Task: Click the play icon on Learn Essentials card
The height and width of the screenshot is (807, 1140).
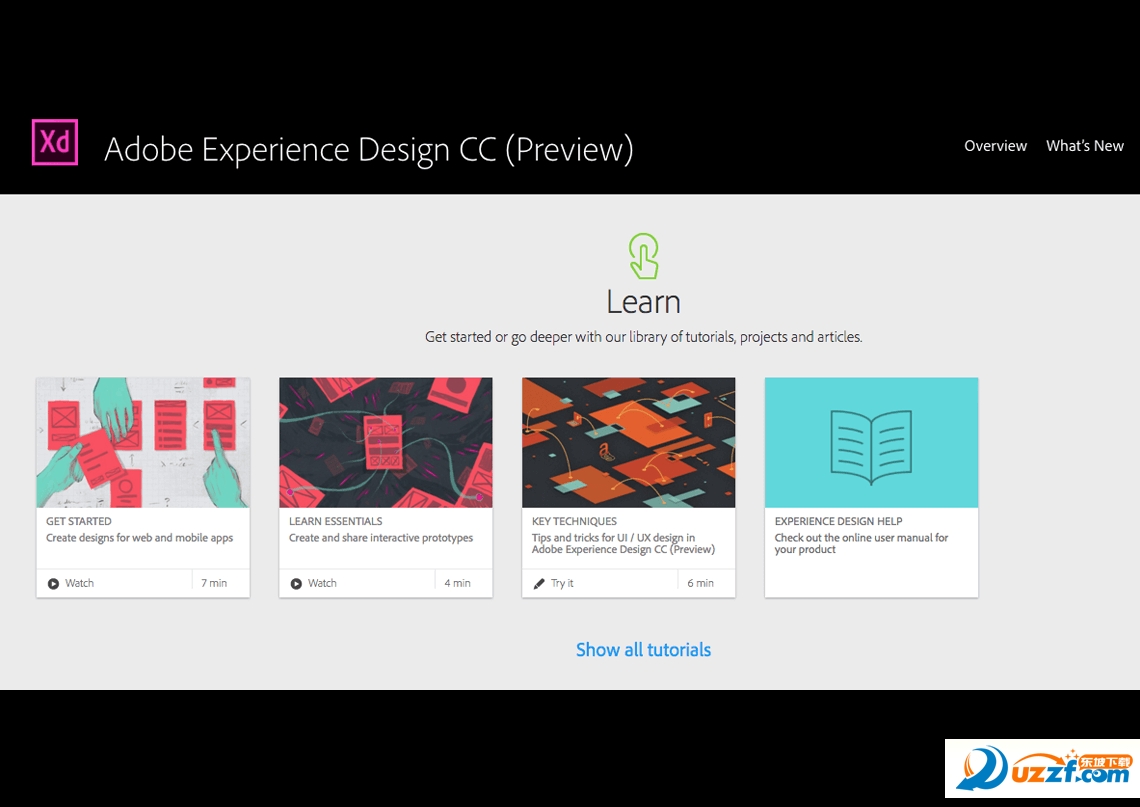Action: tap(296, 584)
